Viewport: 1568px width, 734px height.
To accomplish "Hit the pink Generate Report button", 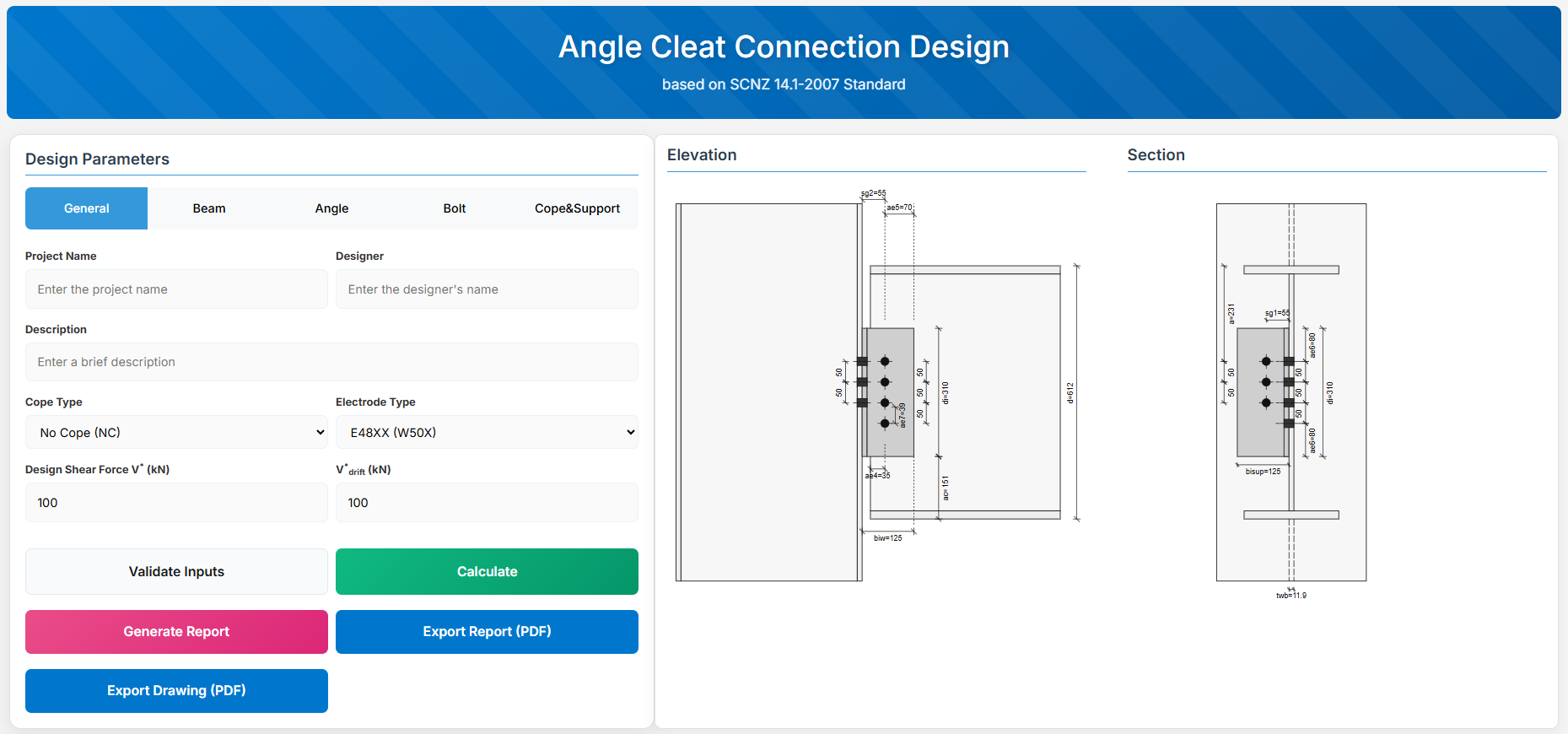I will (176, 632).
